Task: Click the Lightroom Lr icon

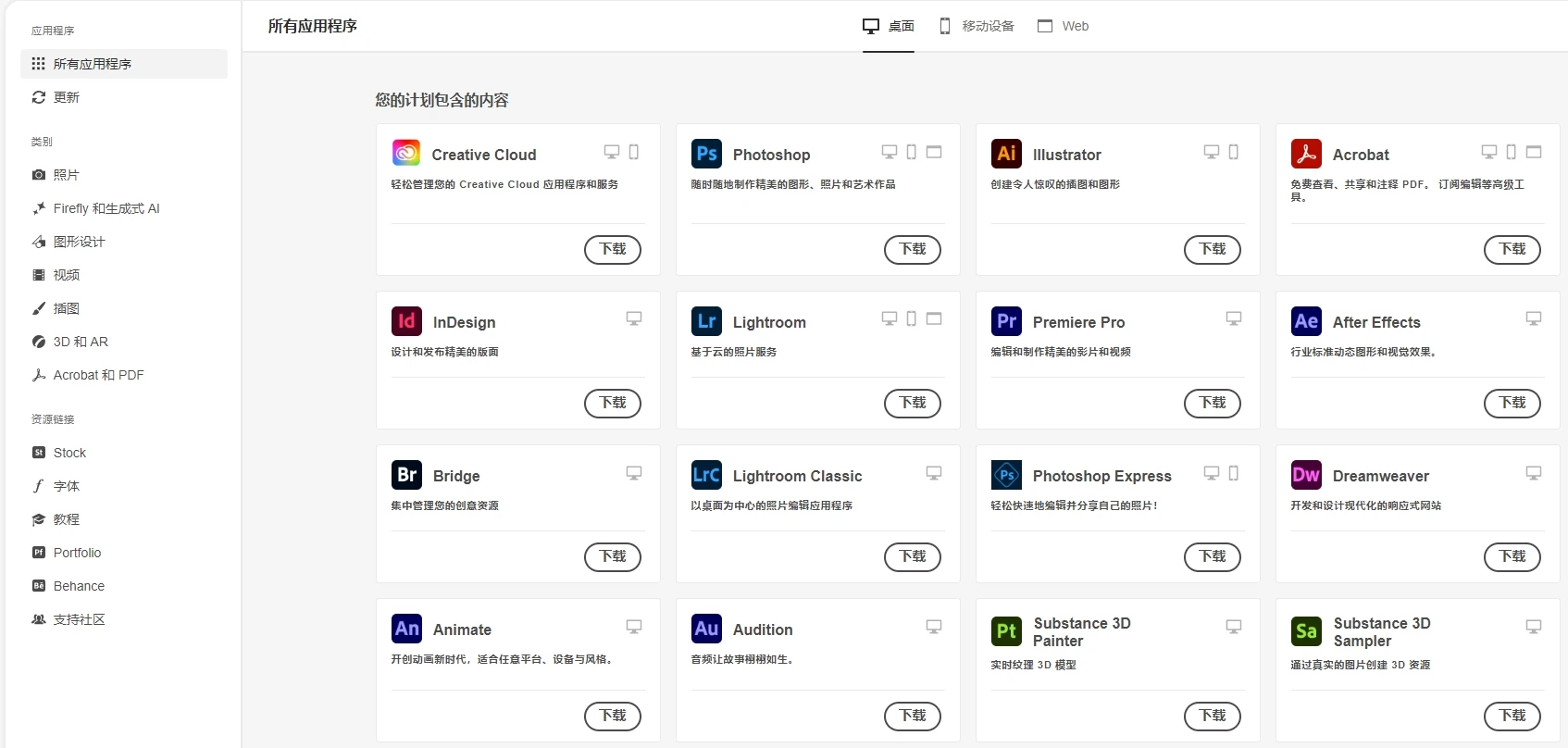Action: tap(706, 320)
